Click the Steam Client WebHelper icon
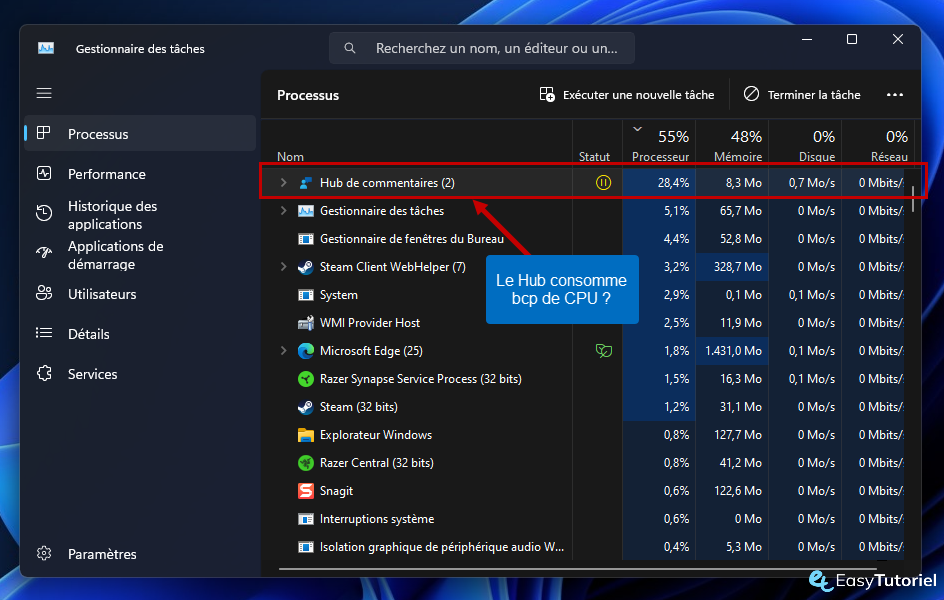The height and width of the screenshot is (600, 944). [306, 267]
